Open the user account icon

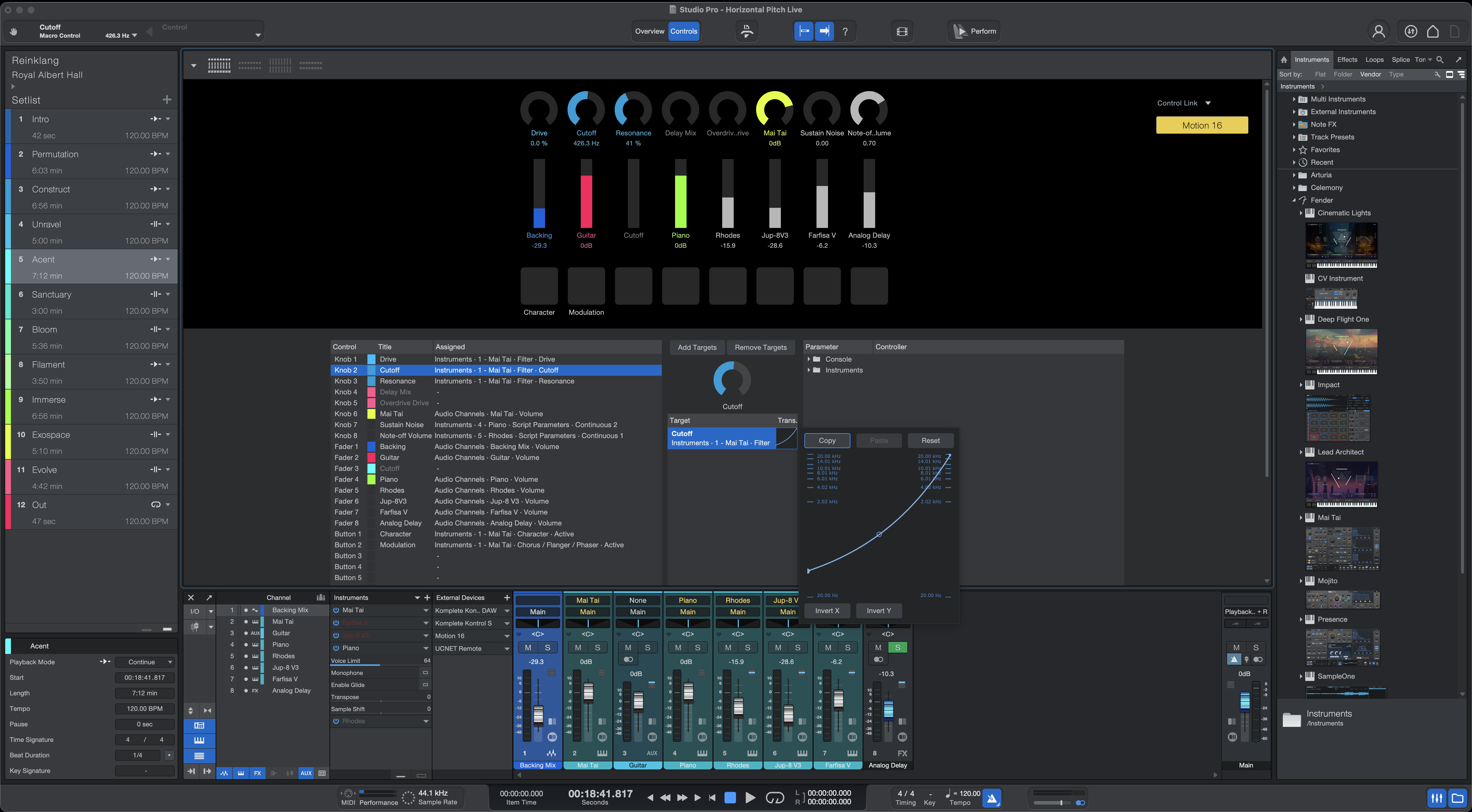tap(1379, 31)
